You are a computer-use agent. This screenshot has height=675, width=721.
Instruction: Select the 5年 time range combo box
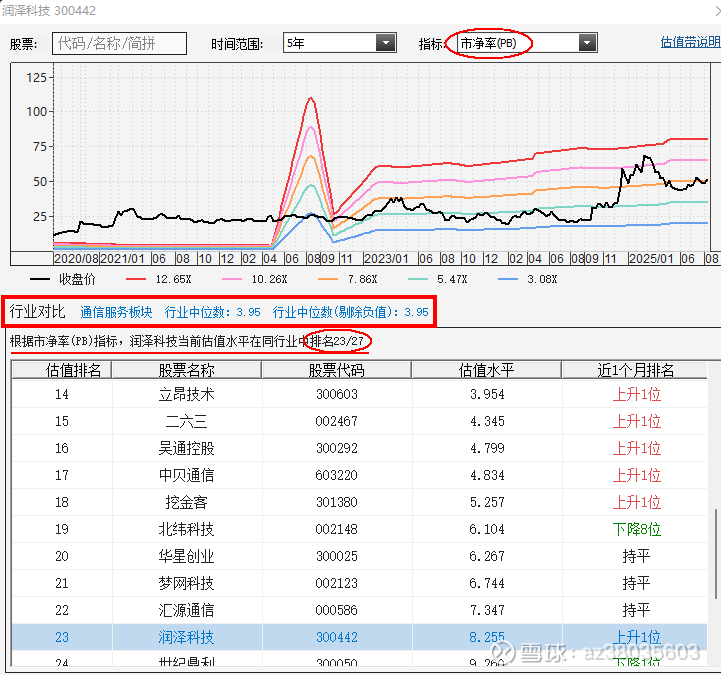339,43
